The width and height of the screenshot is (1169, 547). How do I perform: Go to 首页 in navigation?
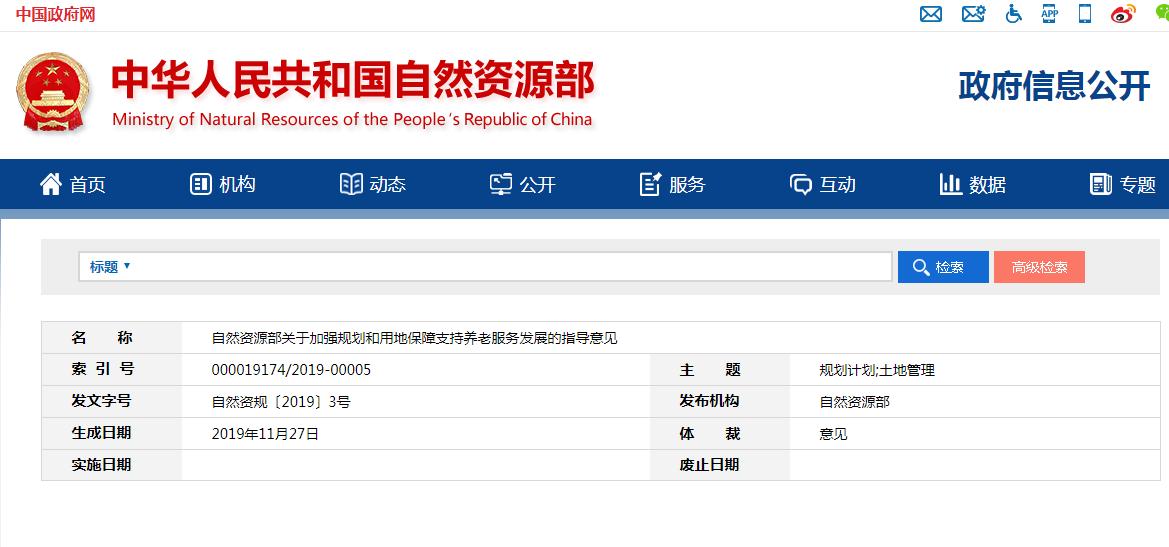[88, 185]
